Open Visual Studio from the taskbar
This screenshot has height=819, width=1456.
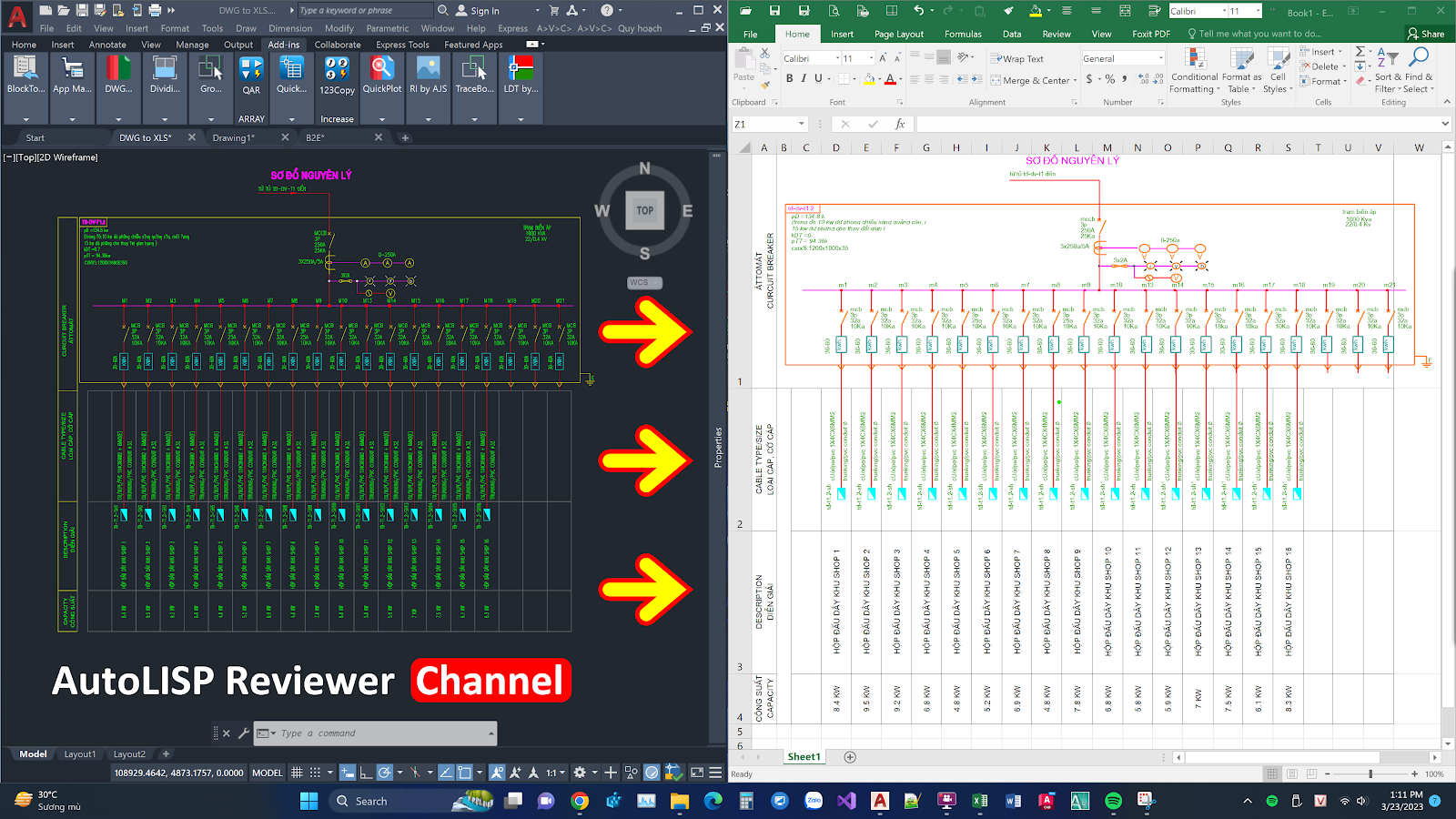pos(846,801)
